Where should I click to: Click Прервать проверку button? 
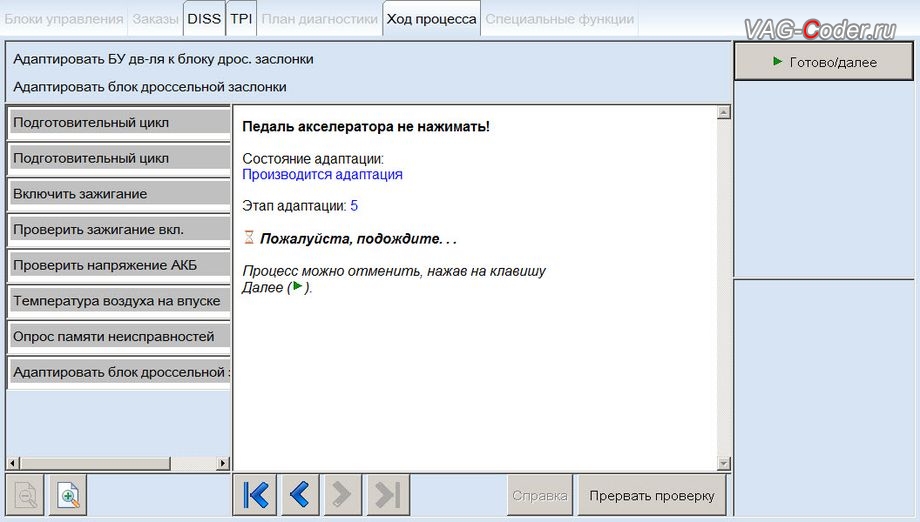652,496
